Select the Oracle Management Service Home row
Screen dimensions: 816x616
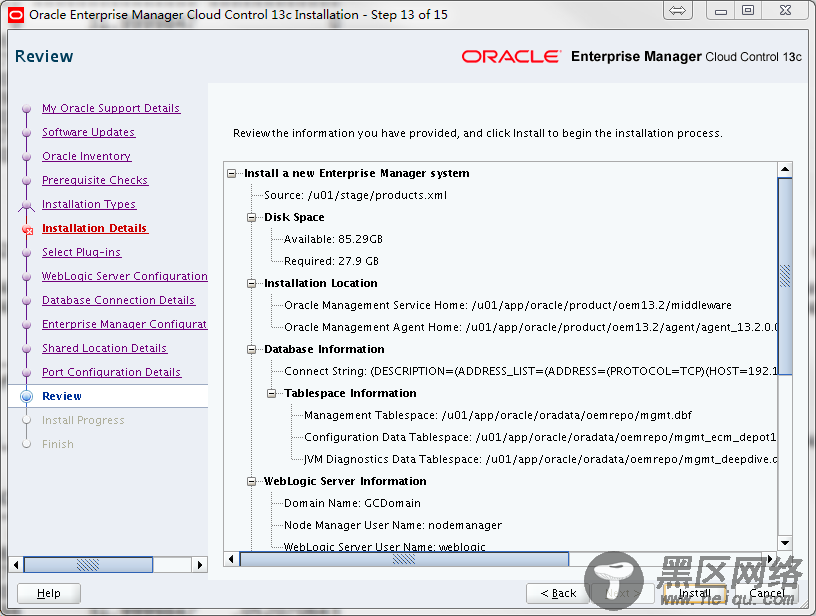point(507,305)
